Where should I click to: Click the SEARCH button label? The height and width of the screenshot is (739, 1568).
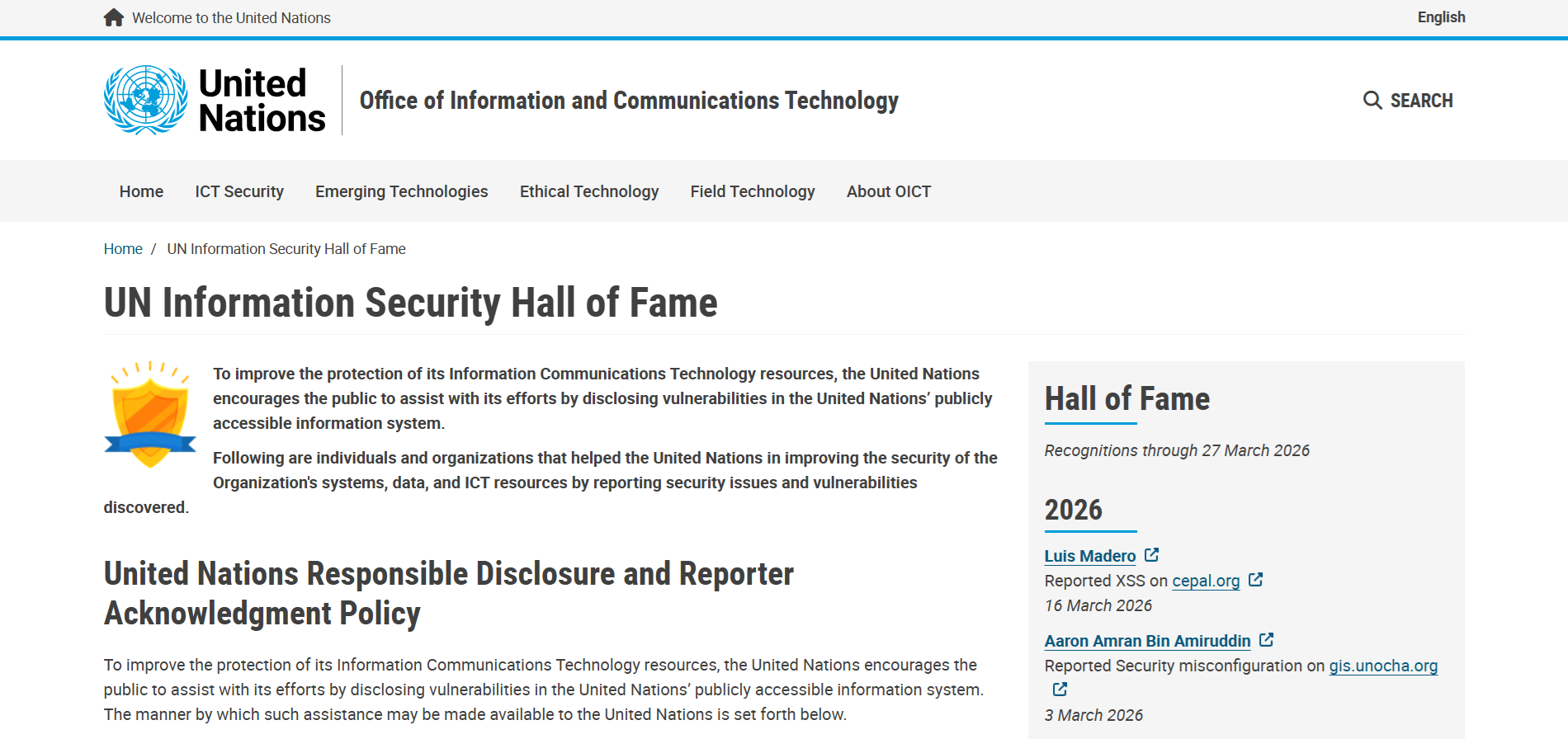(x=1421, y=101)
